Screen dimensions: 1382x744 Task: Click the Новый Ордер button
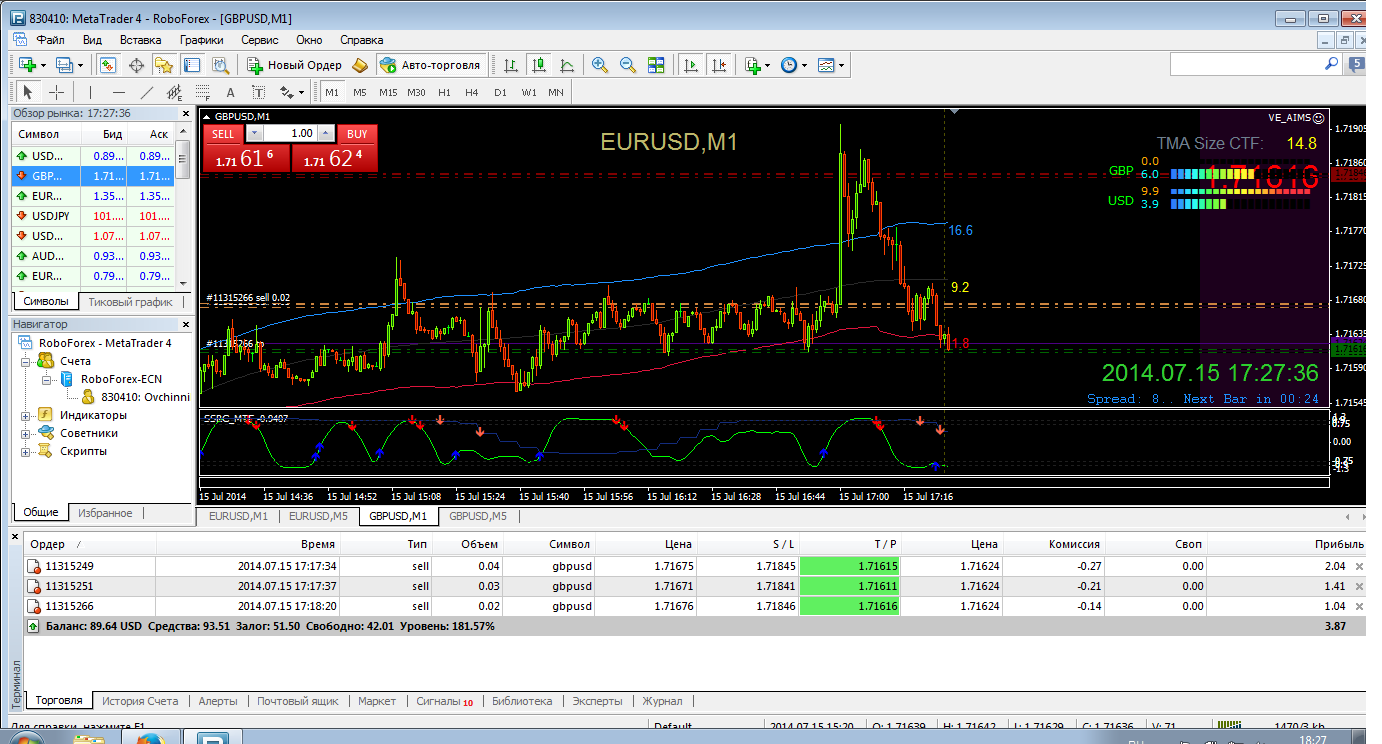294,65
